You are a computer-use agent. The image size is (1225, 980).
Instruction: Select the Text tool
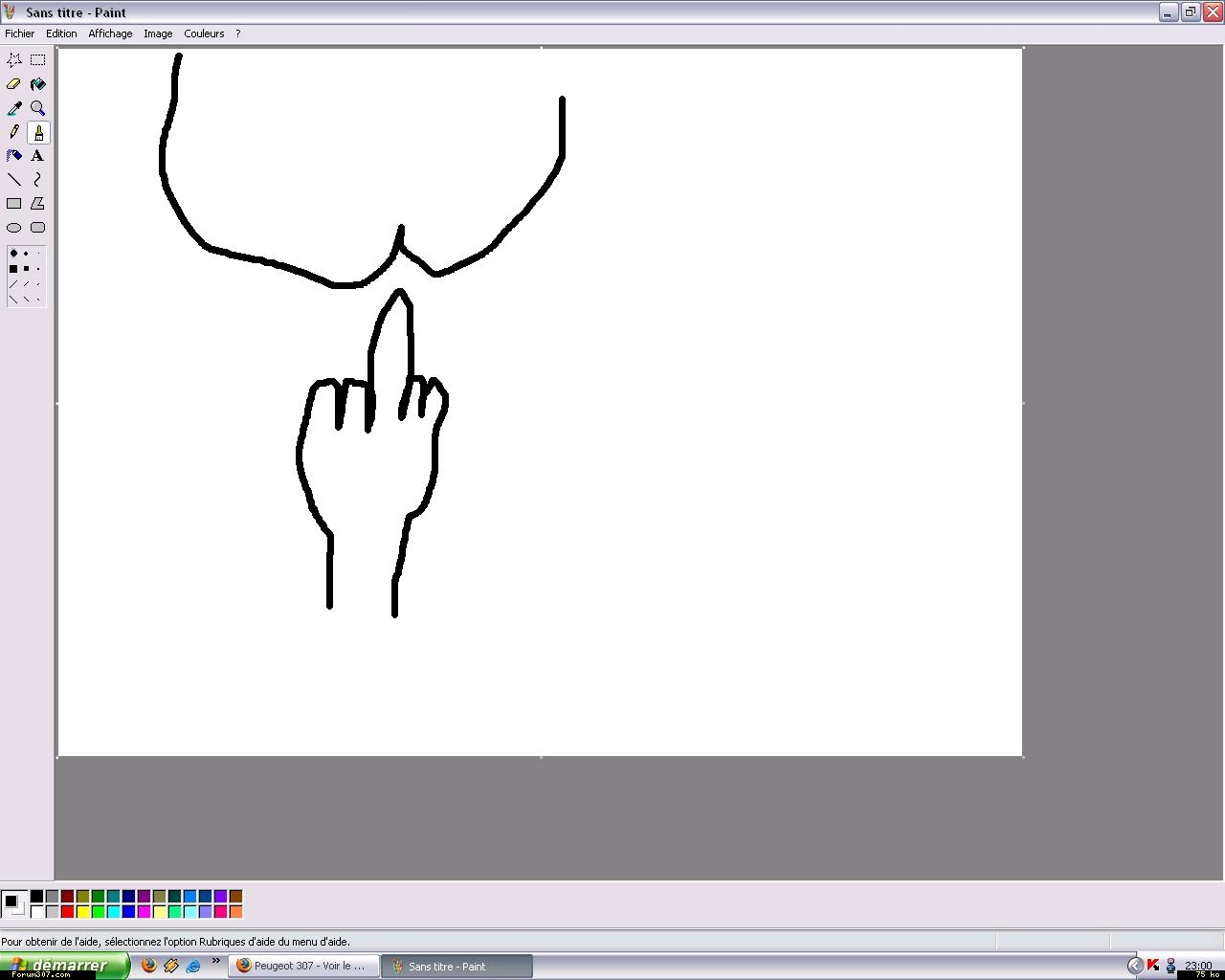click(38, 156)
